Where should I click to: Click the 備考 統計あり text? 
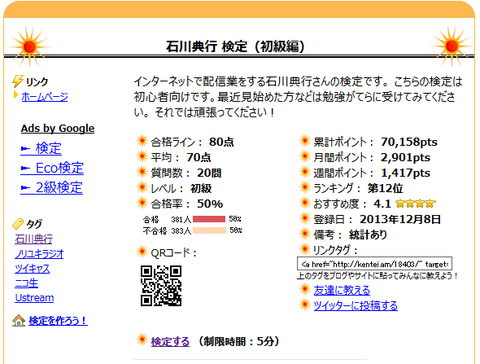coord(350,235)
